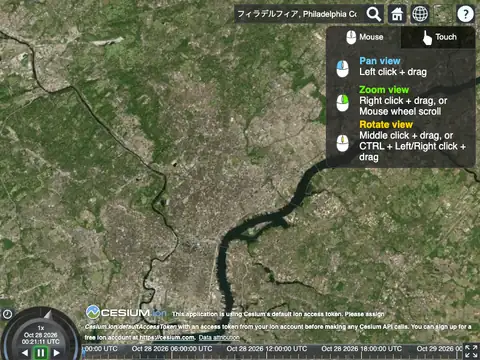The width and height of the screenshot is (480, 360).
Task: Click the "Left click + drag" instruction
Action: pos(393,72)
